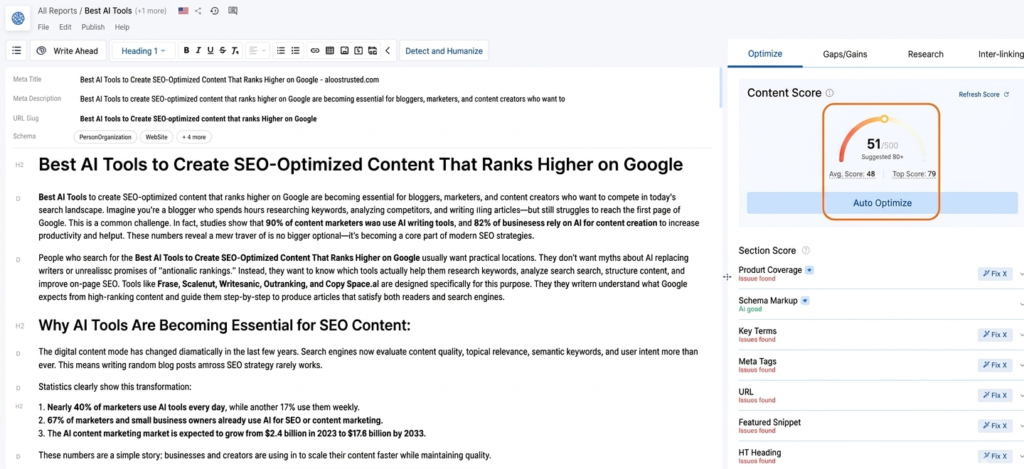Click Fix X for URL row
Screen dimensions: 1024x469
995,395
